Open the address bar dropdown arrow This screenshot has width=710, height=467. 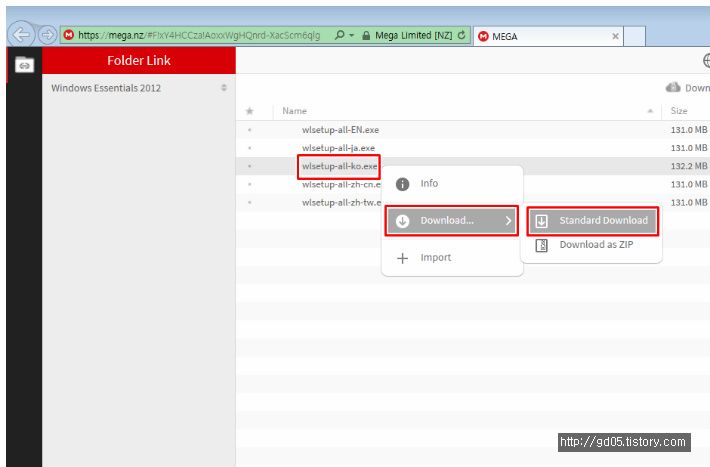[x=351, y=35]
